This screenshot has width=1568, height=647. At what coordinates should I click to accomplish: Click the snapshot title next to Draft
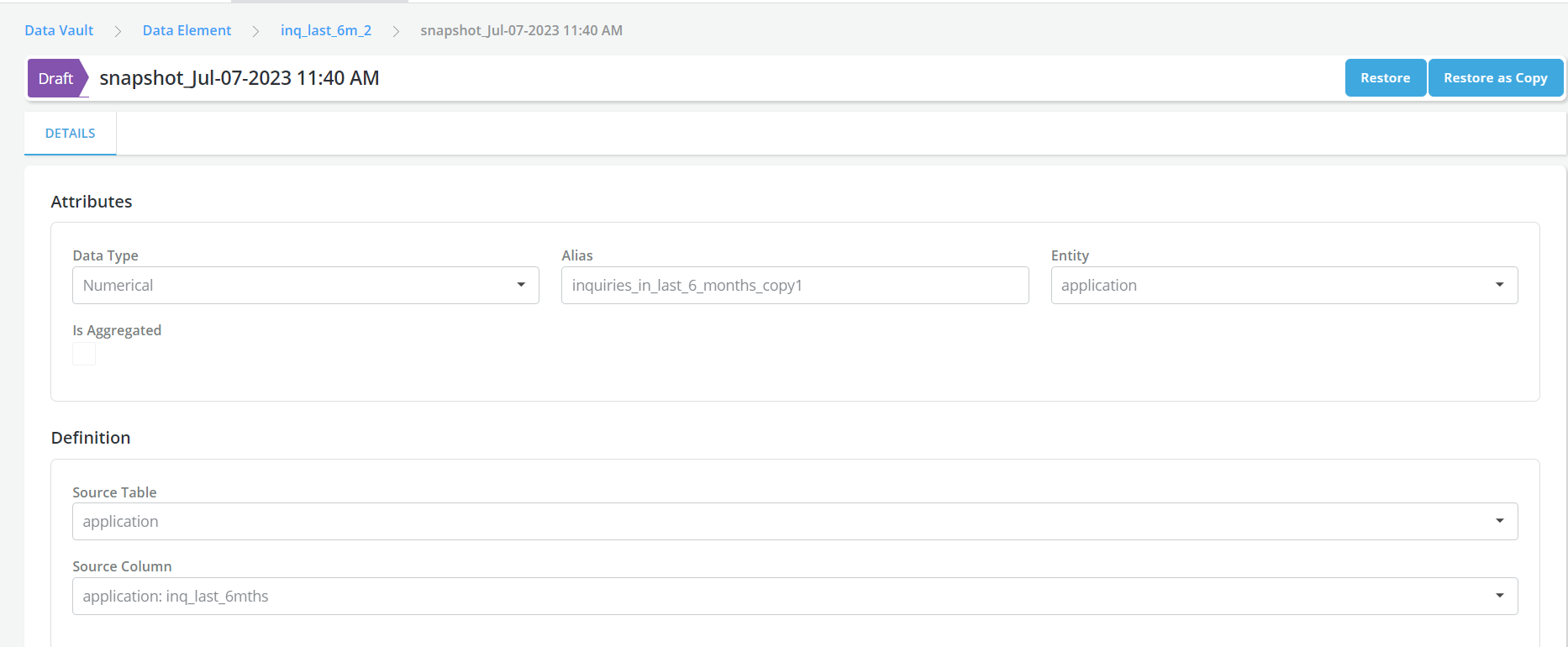point(239,78)
